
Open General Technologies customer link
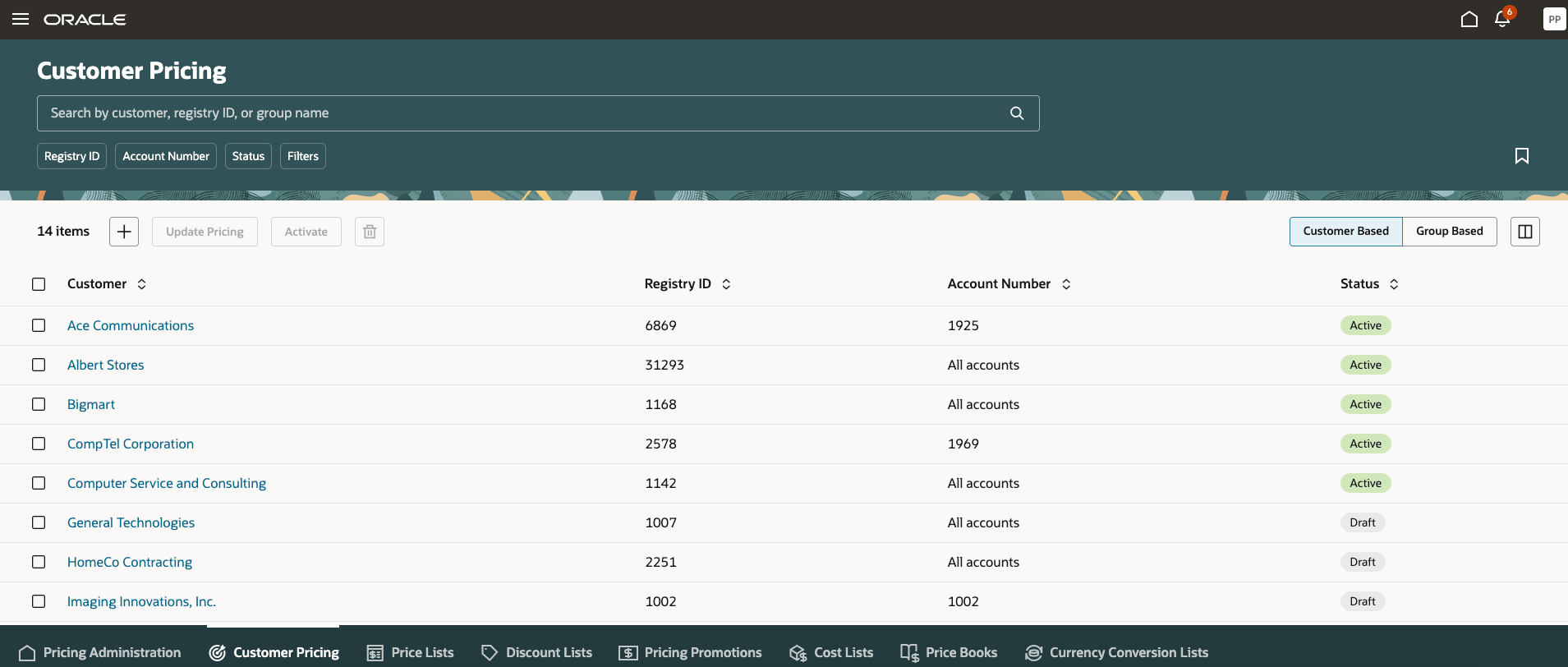131,522
